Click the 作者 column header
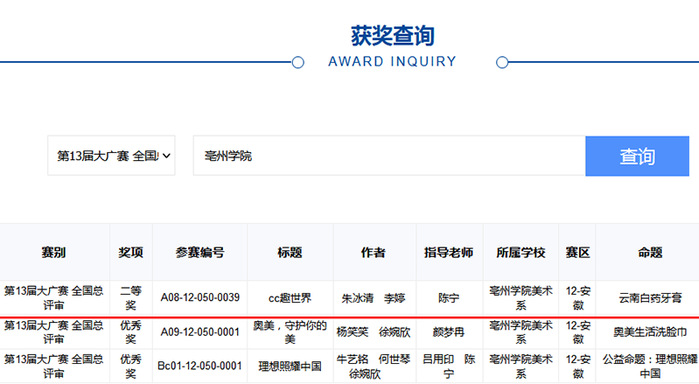Screen dimensions: 699x384 (373, 252)
